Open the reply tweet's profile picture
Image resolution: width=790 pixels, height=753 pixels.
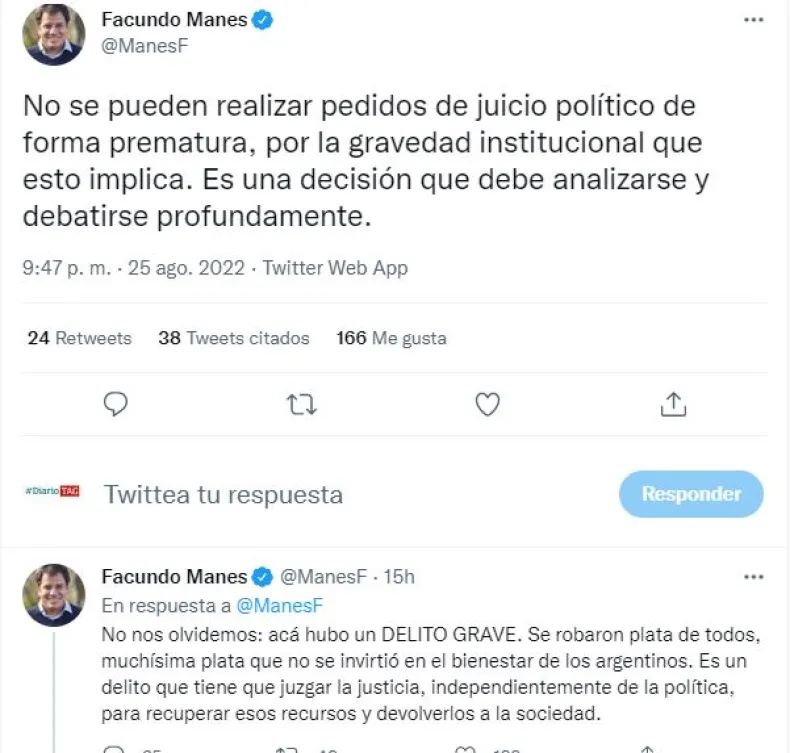point(52,593)
